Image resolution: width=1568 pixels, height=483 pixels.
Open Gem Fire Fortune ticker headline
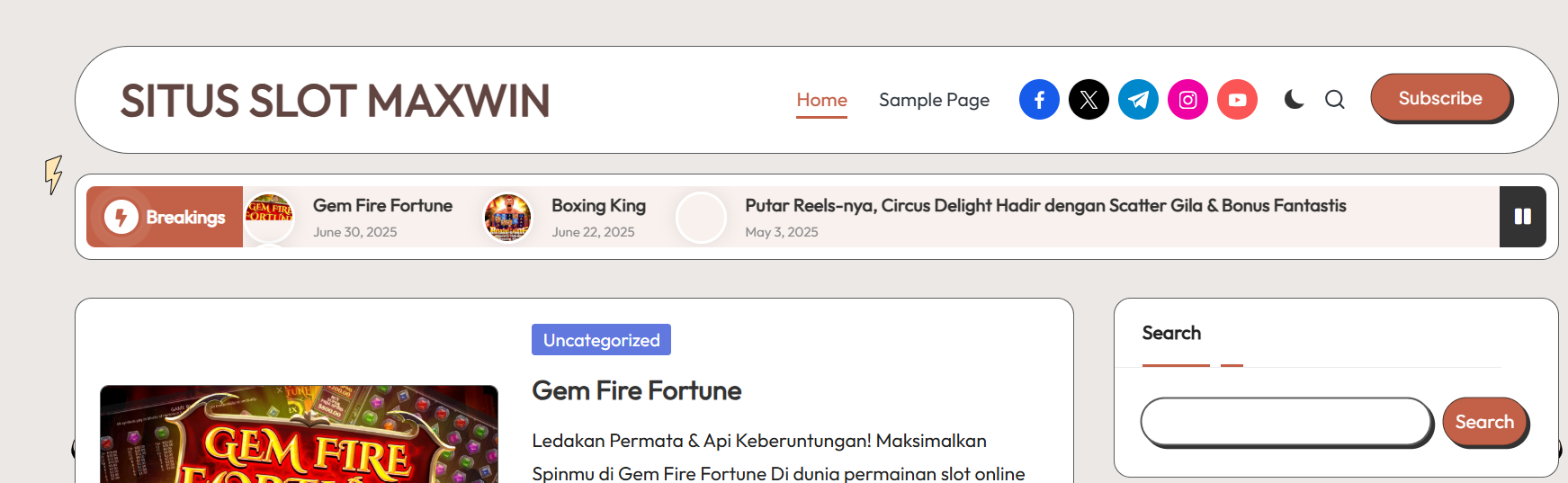click(x=382, y=206)
